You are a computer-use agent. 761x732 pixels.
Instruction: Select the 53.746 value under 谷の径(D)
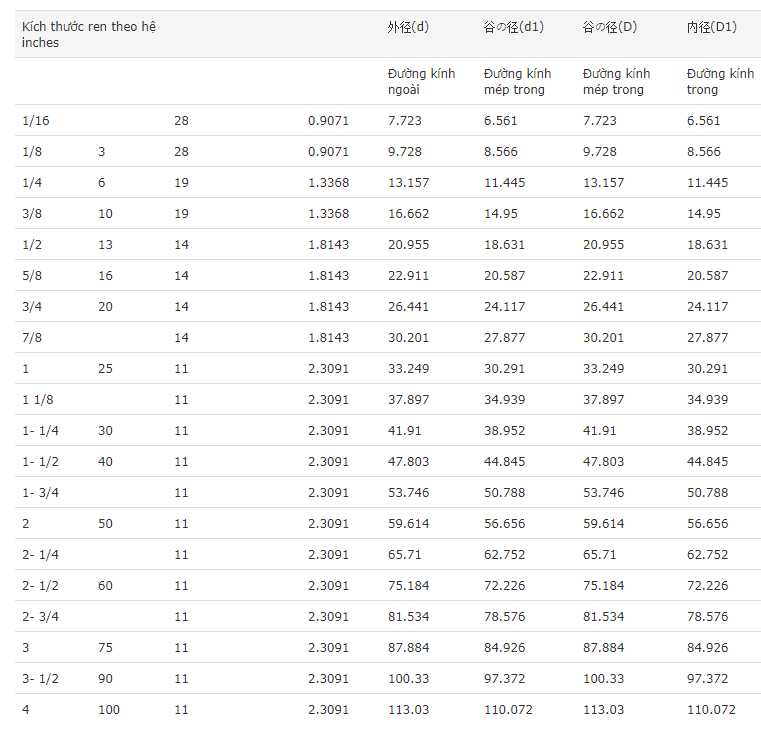603,493
